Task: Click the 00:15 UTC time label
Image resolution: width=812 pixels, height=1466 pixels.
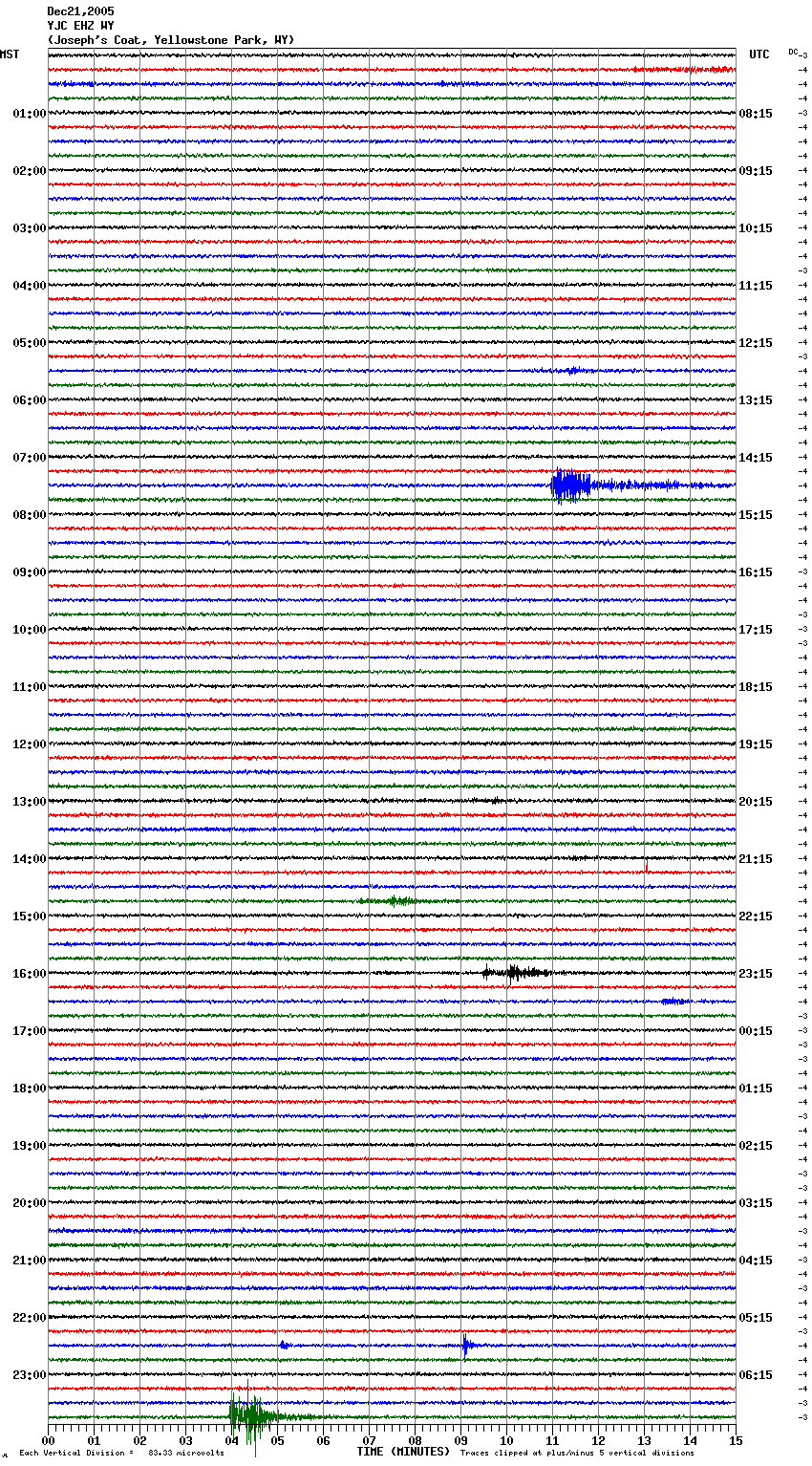Action: coord(756,1031)
